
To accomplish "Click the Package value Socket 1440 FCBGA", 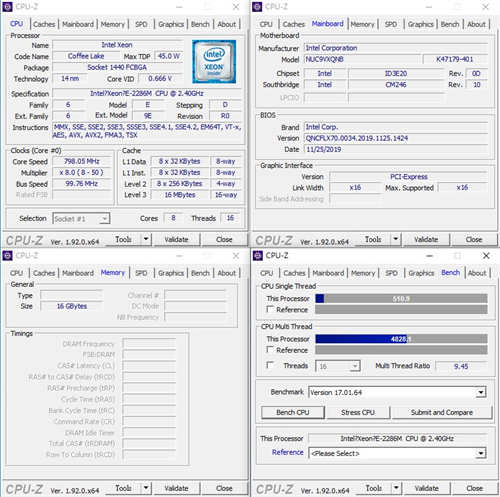I will tap(117, 67).
